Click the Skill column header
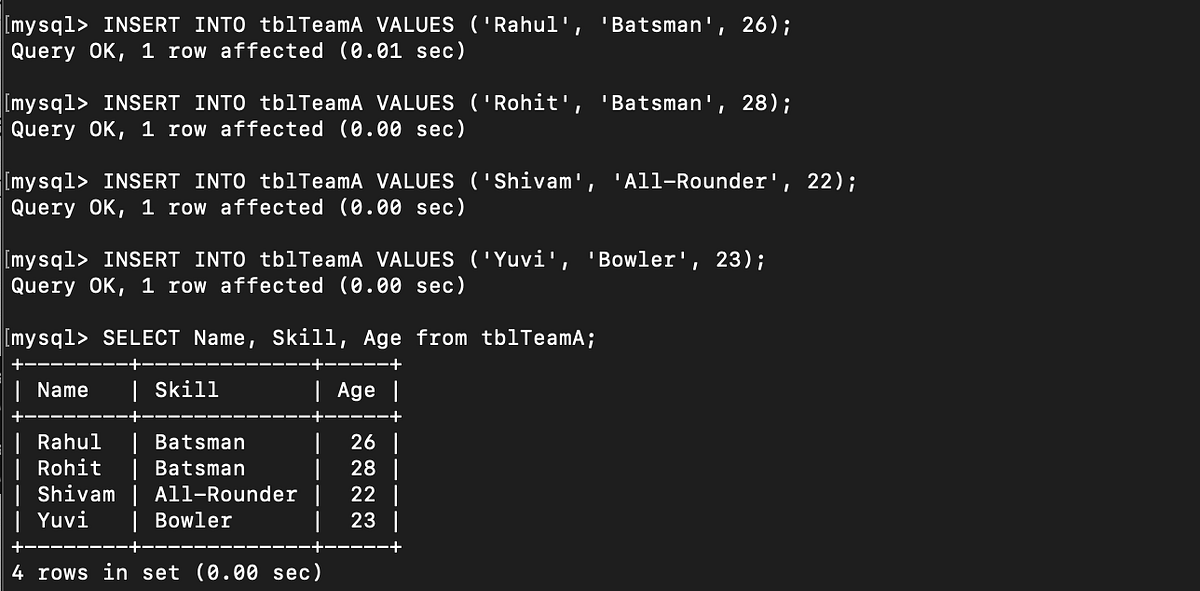The height and width of the screenshot is (591, 1200). click(187, 390)
